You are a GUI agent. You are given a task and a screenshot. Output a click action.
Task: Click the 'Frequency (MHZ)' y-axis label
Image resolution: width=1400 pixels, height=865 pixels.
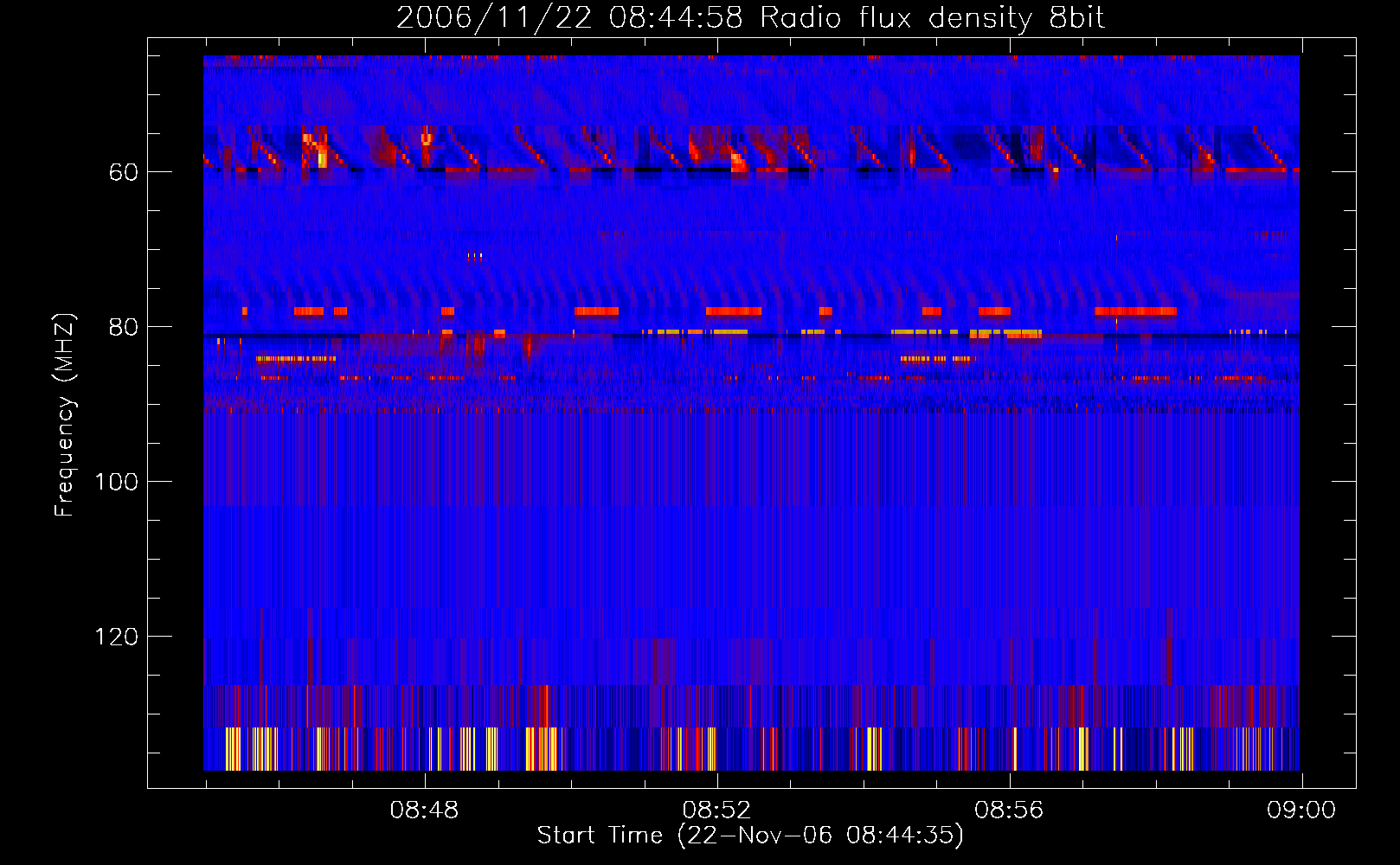click(x=65, y=415)
